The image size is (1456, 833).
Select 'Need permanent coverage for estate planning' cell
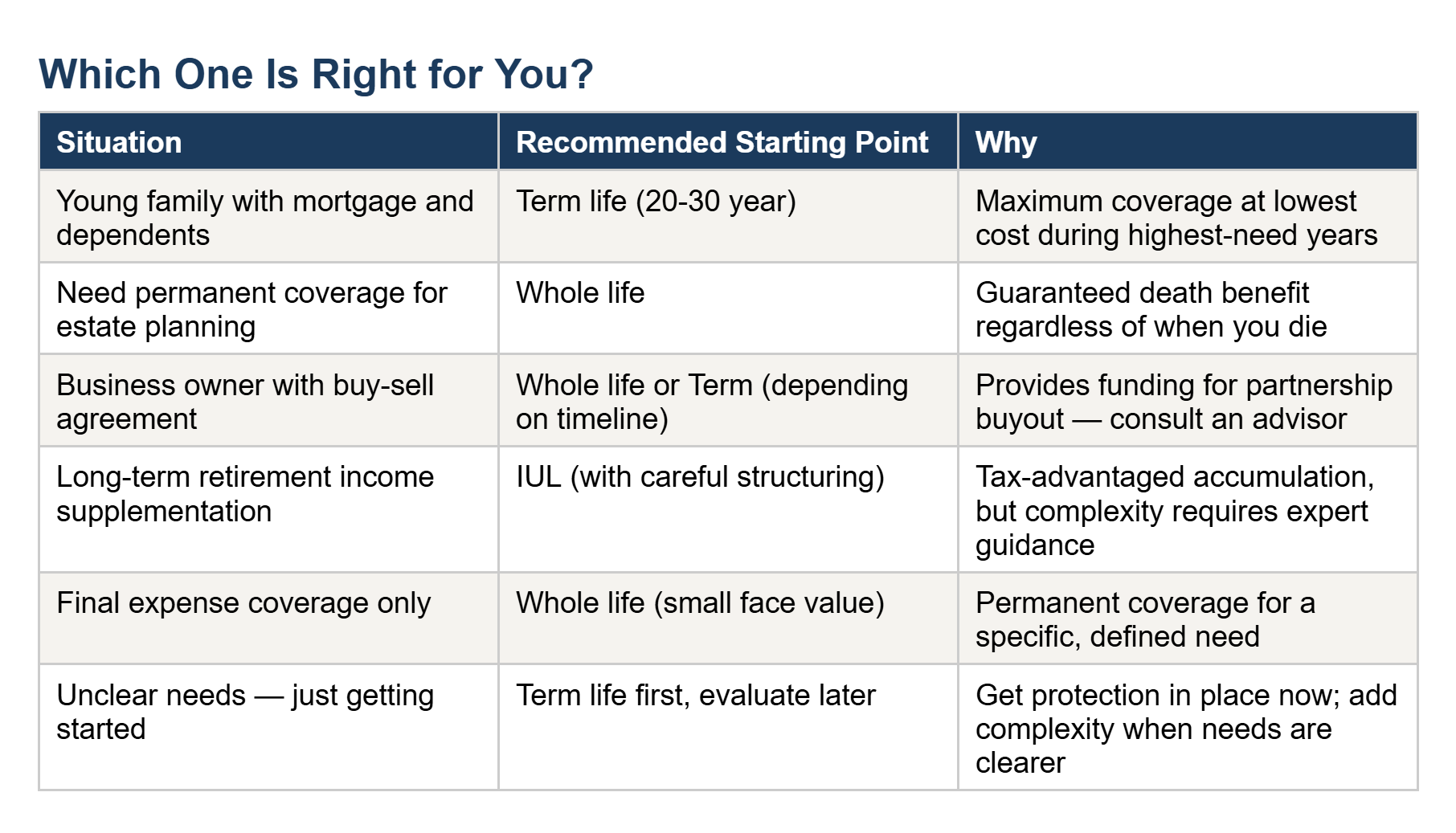tap(268, 309)
